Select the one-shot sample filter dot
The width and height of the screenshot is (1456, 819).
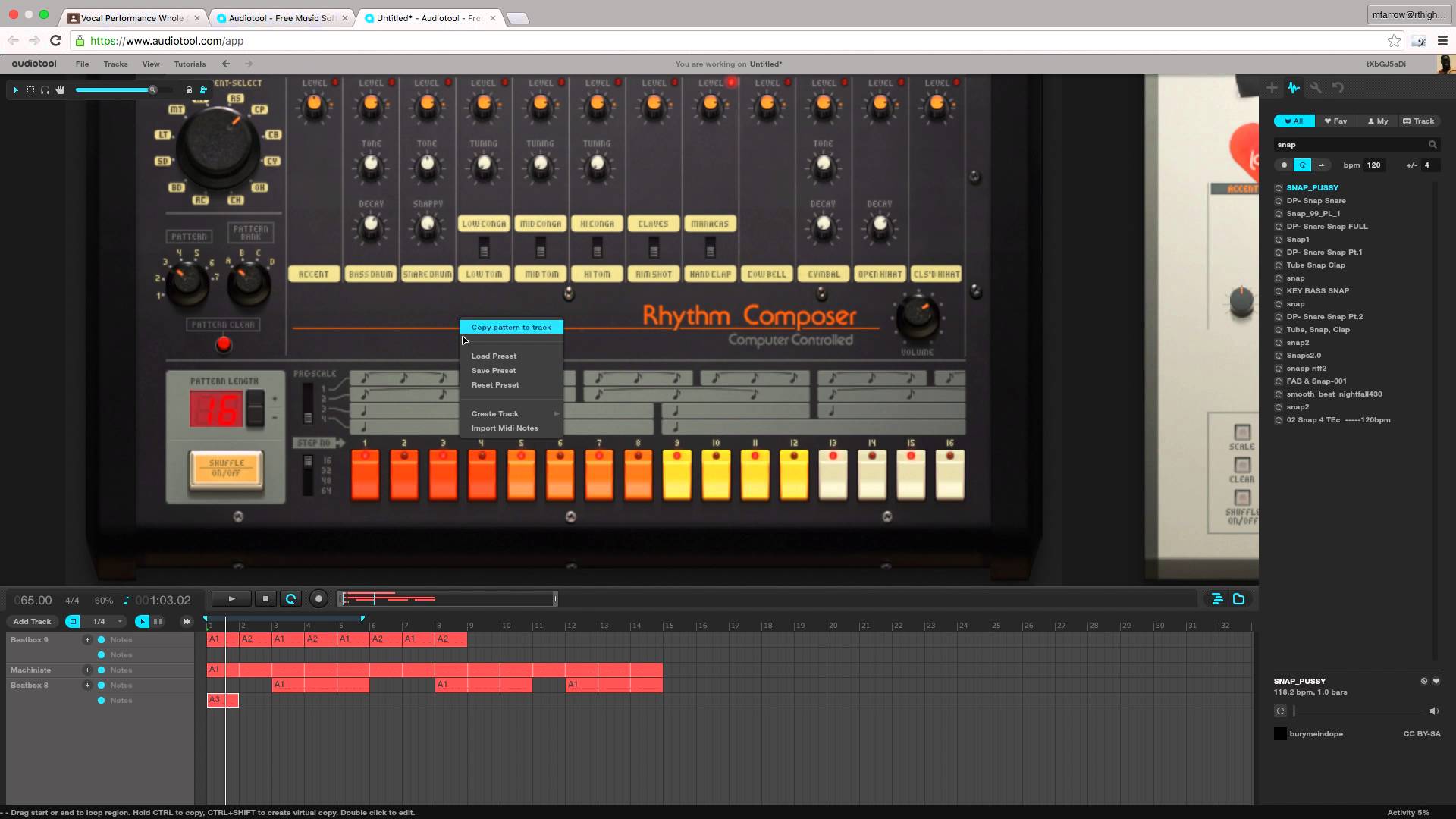click(x=1284, y=165)
